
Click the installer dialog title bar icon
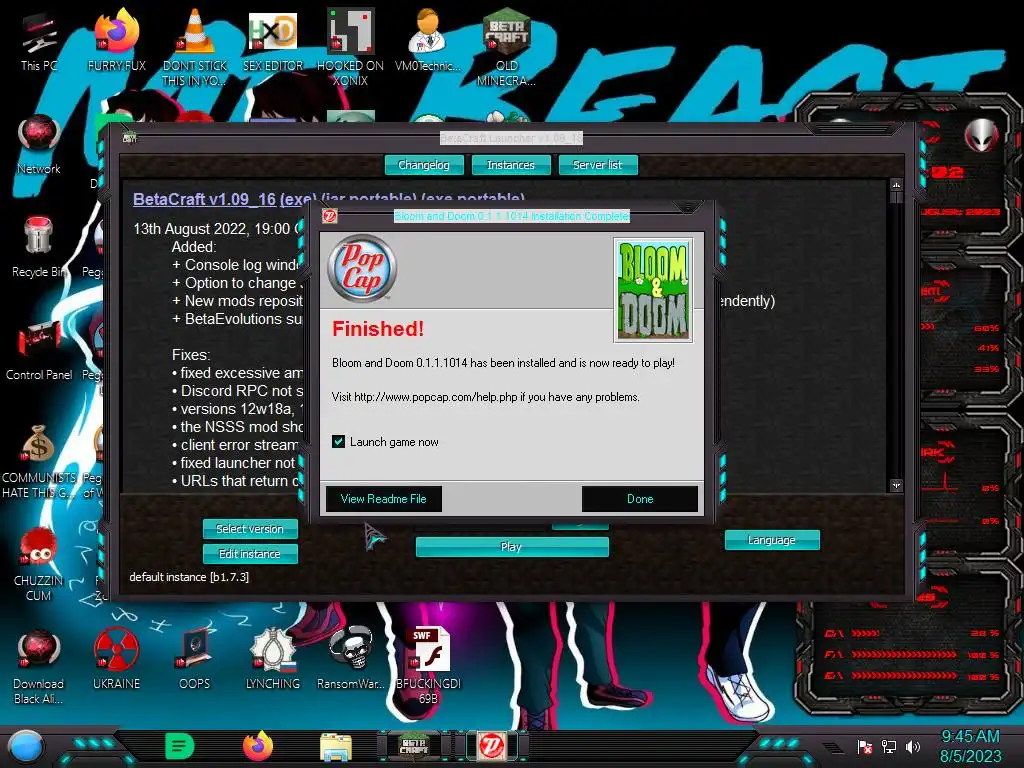click(330, 216)
